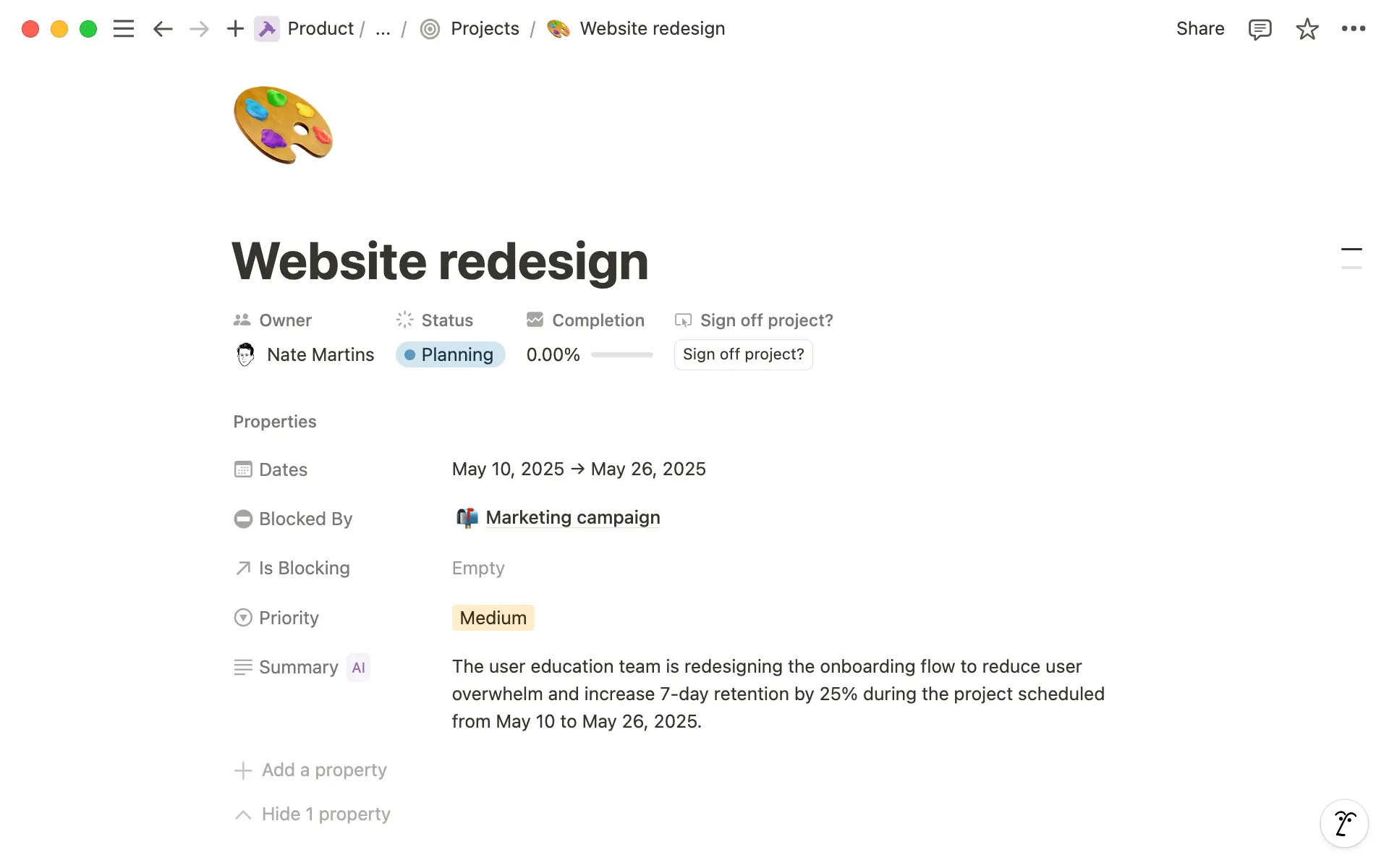Screen dimensions: 1389x868
Task: Open the Marketing campaign link
Action: pyautogui.click(x=573, y=517)
